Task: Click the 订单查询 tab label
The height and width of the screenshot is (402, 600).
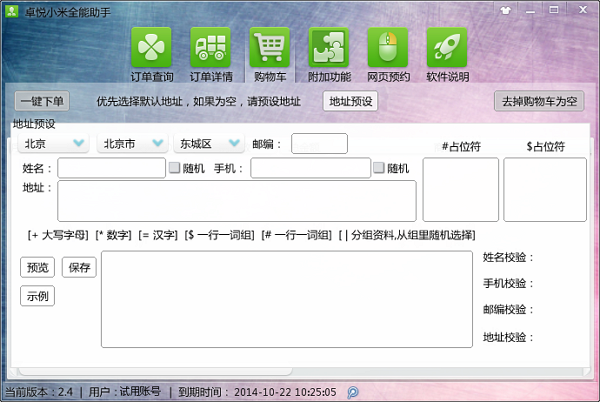Action: pos(152,77)
